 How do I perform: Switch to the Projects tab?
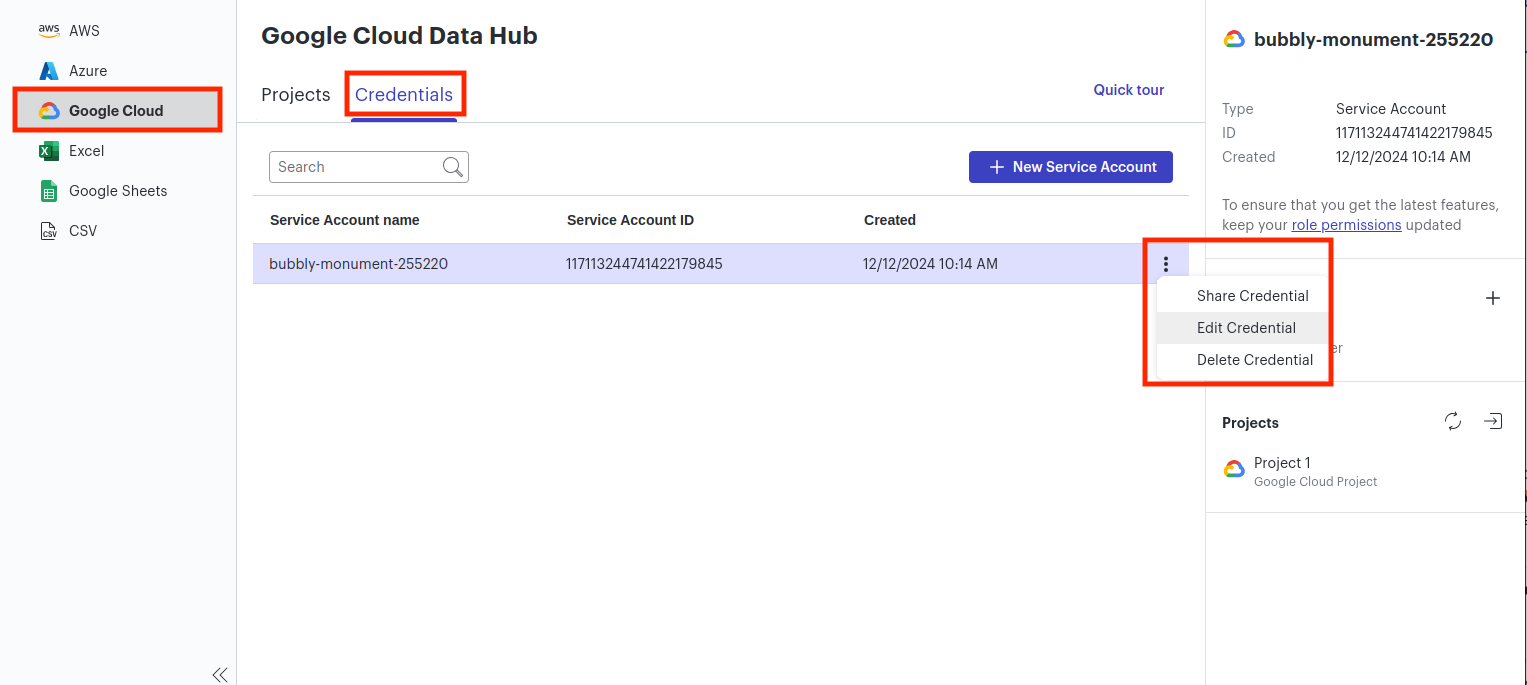click(x=296, y=95)
